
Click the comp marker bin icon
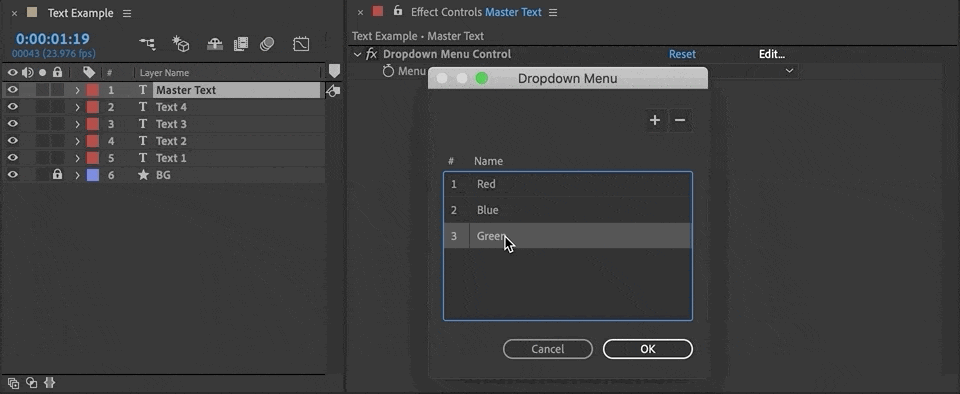click(x=334, y=71)
